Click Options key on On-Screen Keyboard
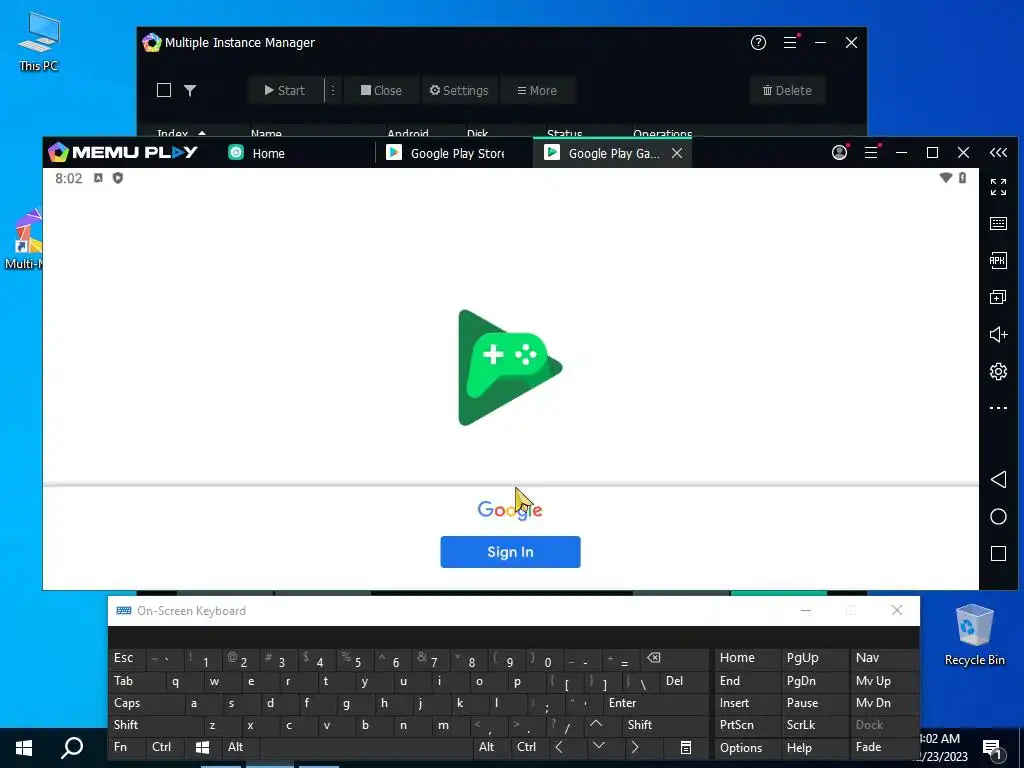 click(746, 748)
